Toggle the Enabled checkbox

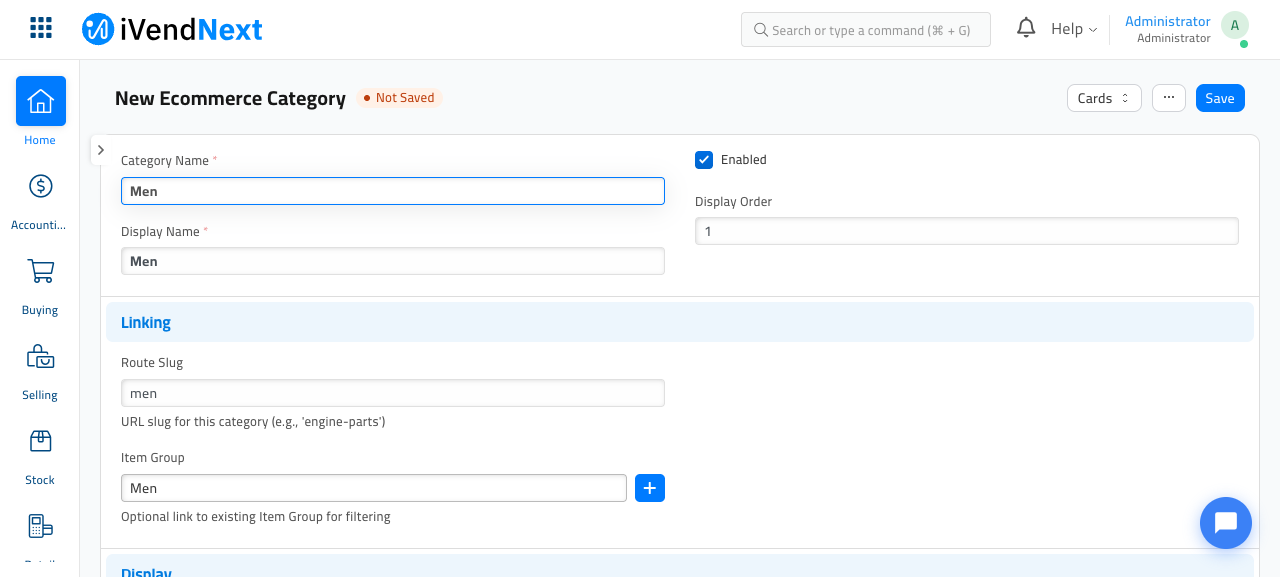pyautogui.click(x=704, y=160)
